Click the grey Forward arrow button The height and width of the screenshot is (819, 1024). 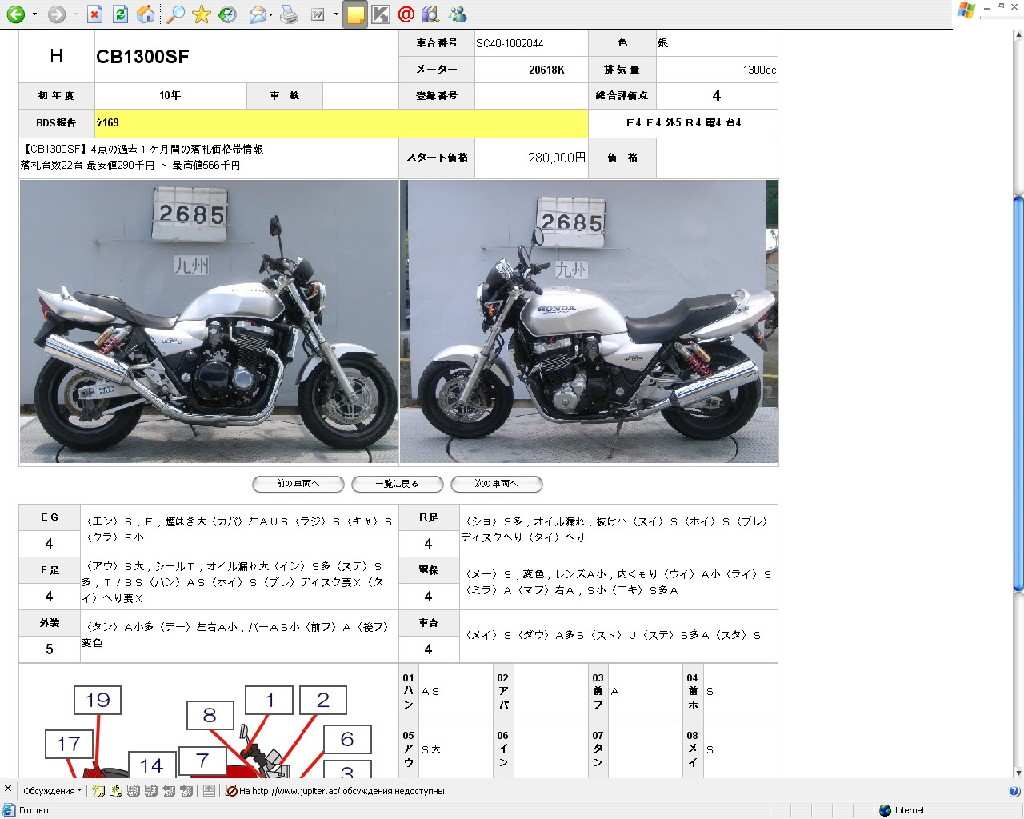coord(57,14)
